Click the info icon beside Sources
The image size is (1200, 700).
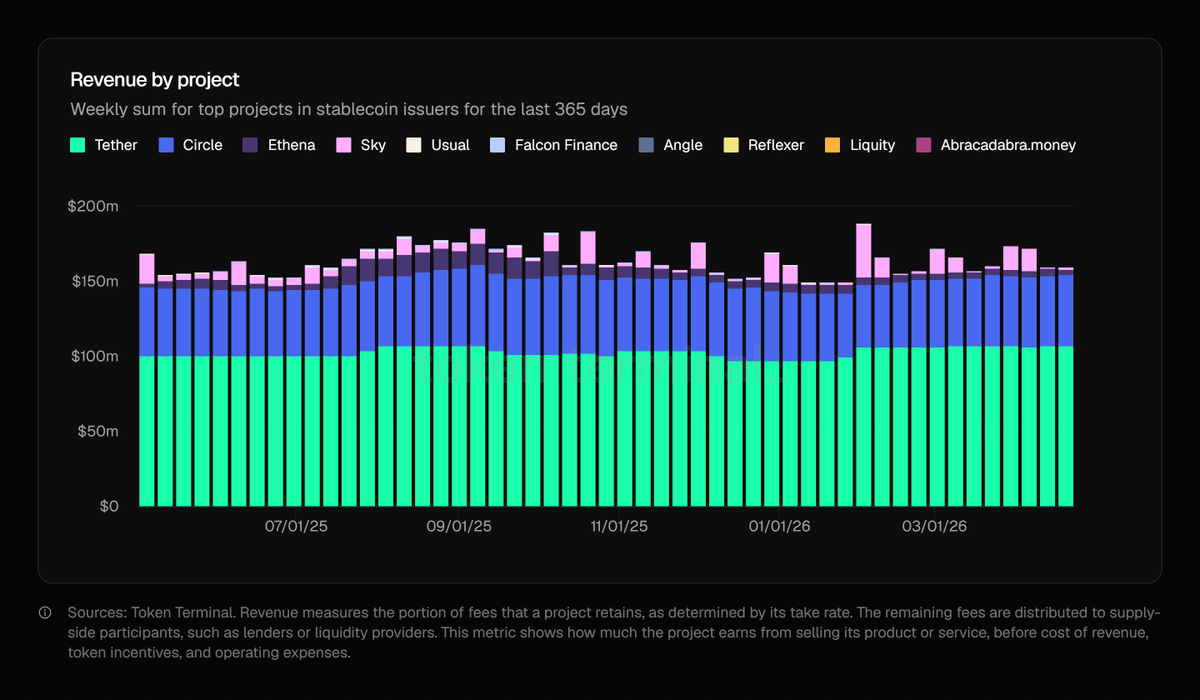point(45,612)
